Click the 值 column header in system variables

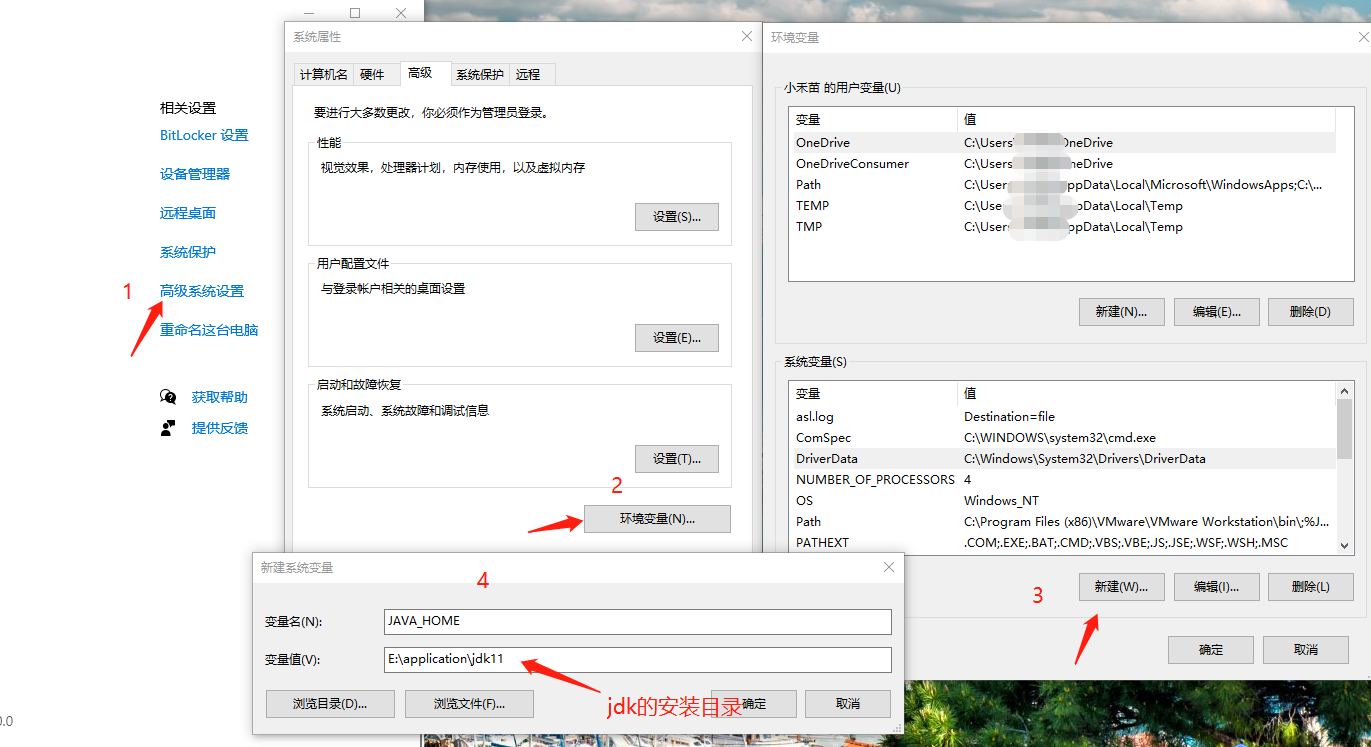(1147, 393)
